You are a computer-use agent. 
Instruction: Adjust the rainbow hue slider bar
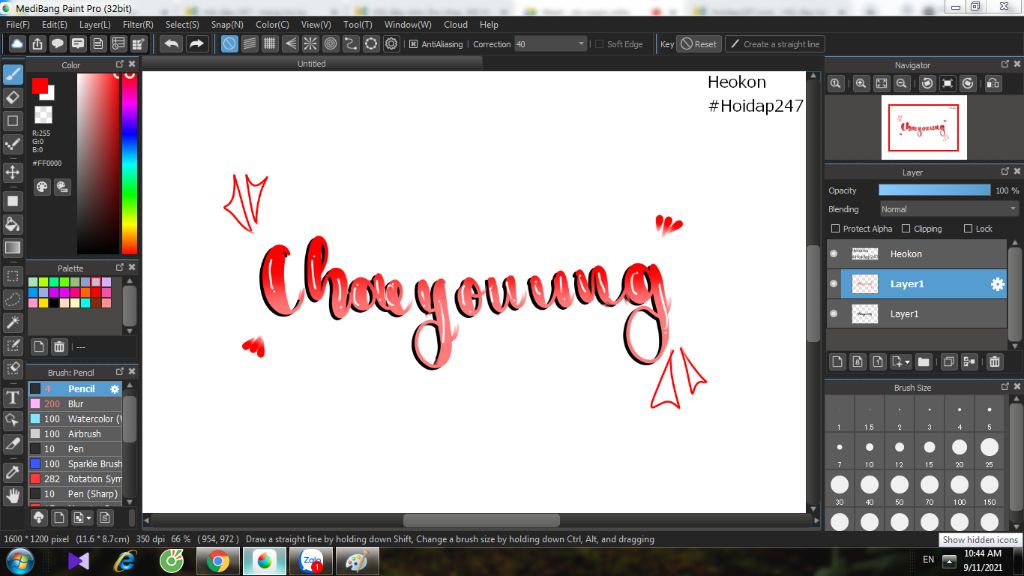point(129,163)
